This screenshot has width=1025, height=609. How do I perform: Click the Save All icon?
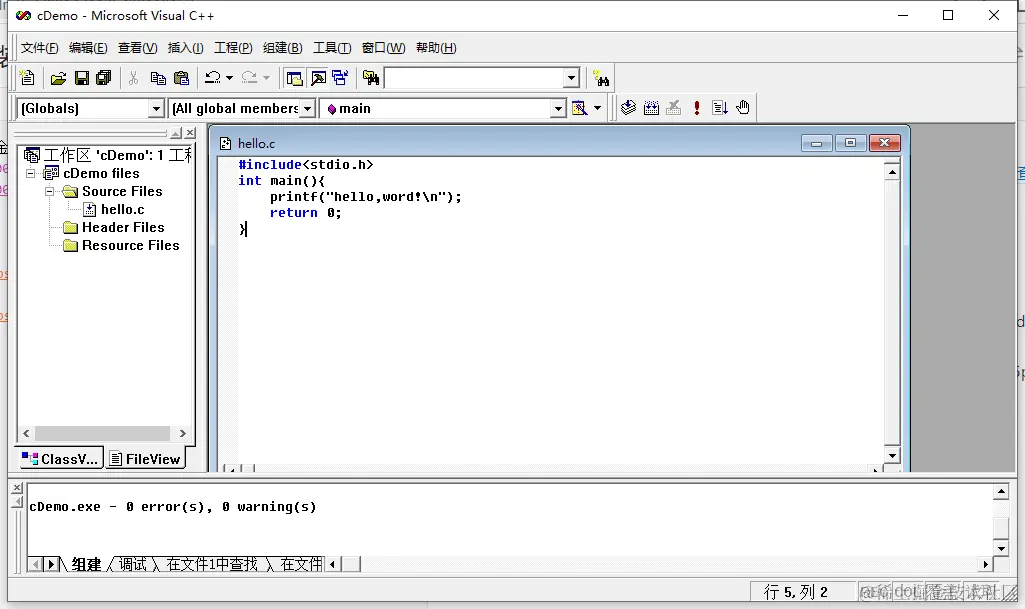104,78
